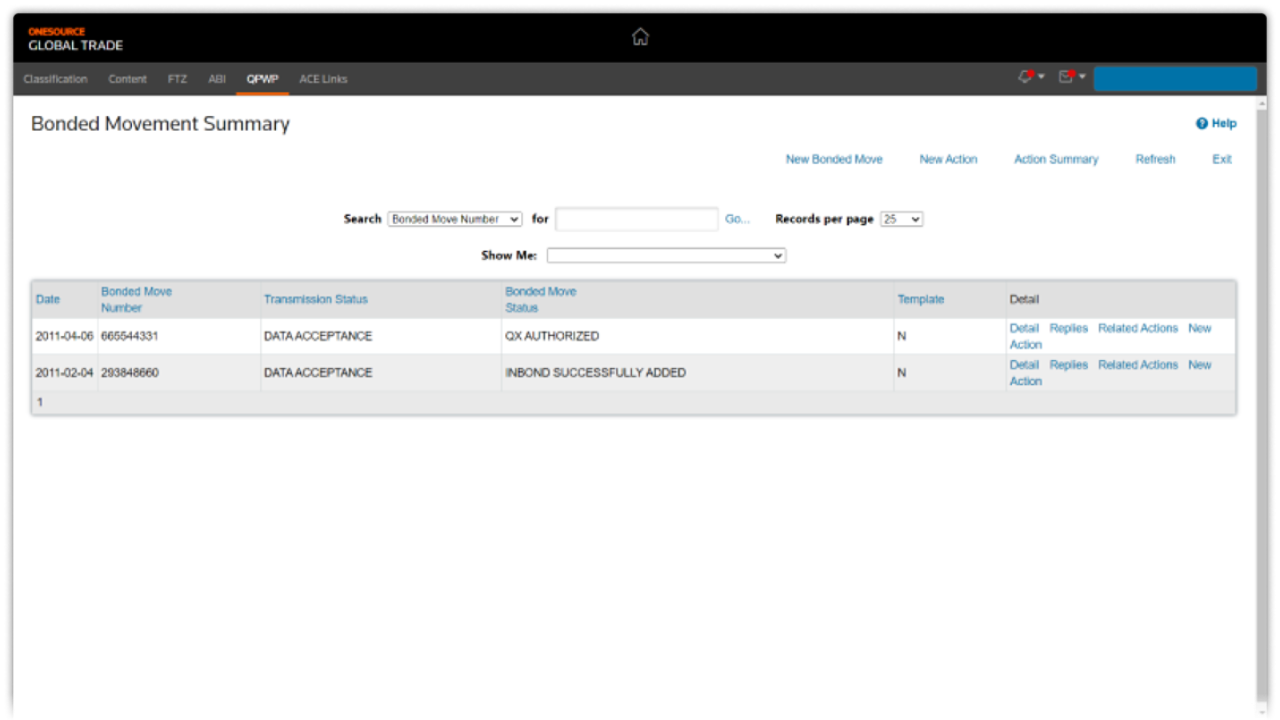
Task: Expand the Show Me dropdown
Action: (x=666, y=256)
